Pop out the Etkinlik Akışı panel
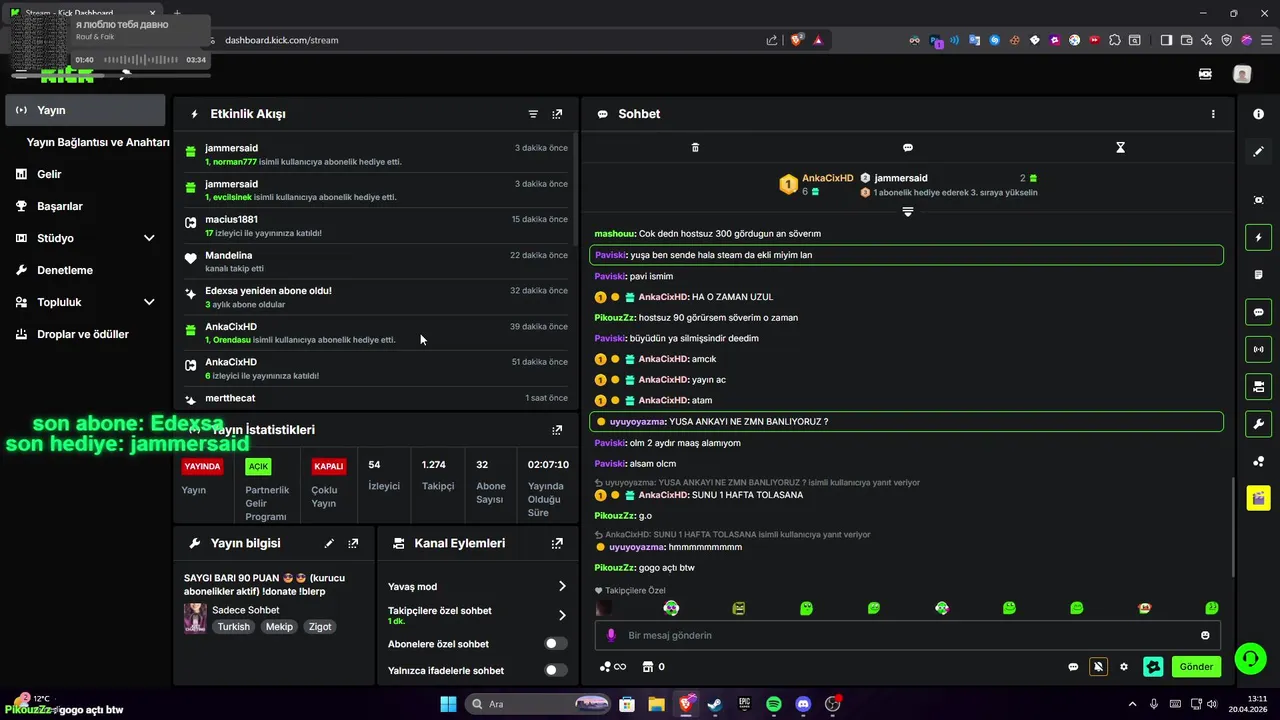Screen dimensions: 1280x720 (x=557, y=114)
